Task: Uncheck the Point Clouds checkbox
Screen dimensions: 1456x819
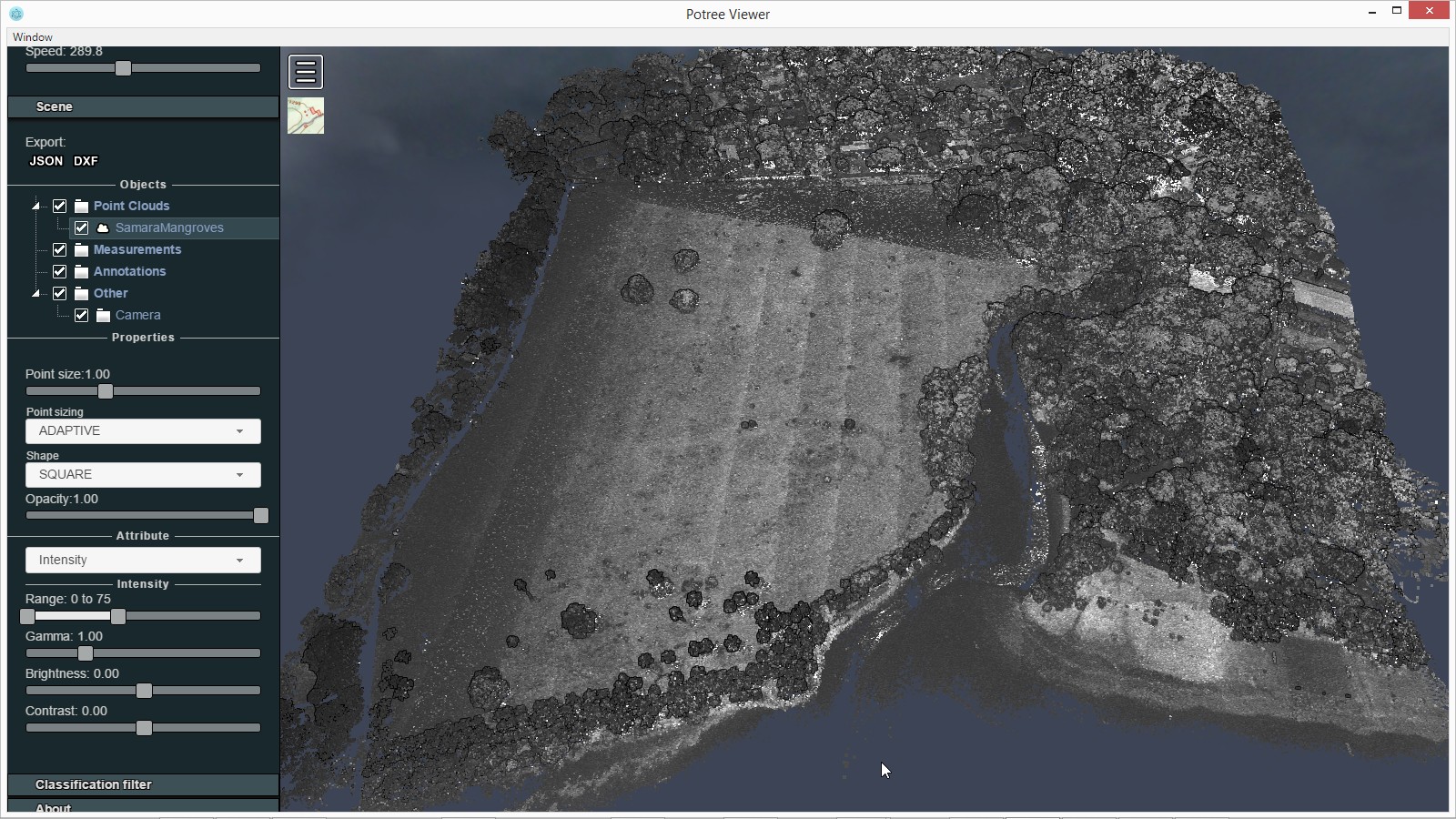Action: pyautogui.click(x=59, y=206)
